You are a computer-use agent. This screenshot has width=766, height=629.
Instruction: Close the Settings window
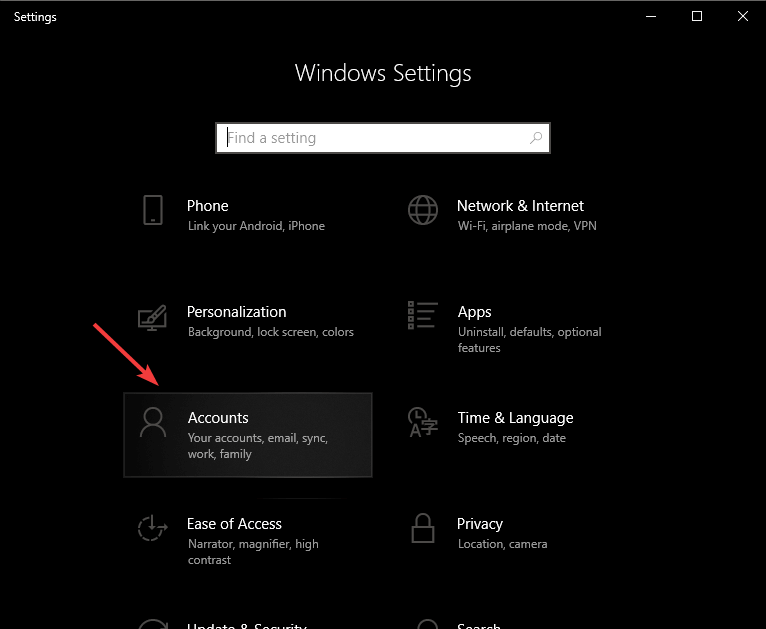[743, 16]
